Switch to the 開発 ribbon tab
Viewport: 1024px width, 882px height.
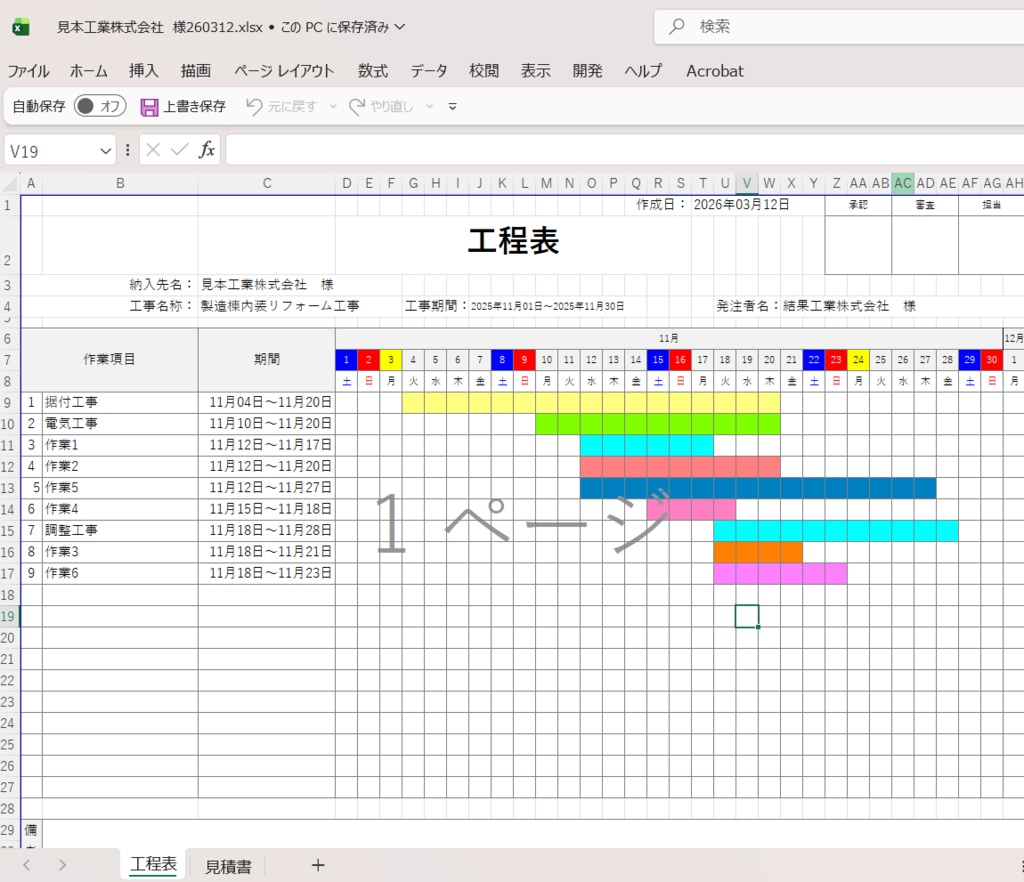(588, 71)
